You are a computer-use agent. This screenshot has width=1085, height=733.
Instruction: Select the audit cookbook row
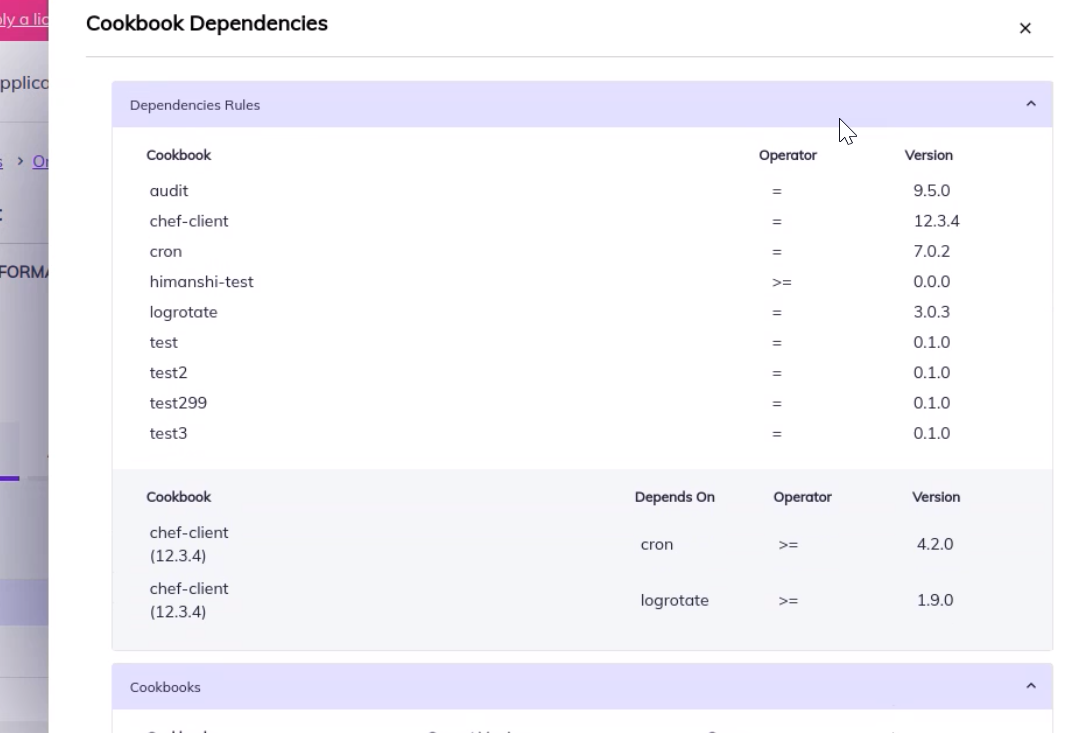[169, 191]
